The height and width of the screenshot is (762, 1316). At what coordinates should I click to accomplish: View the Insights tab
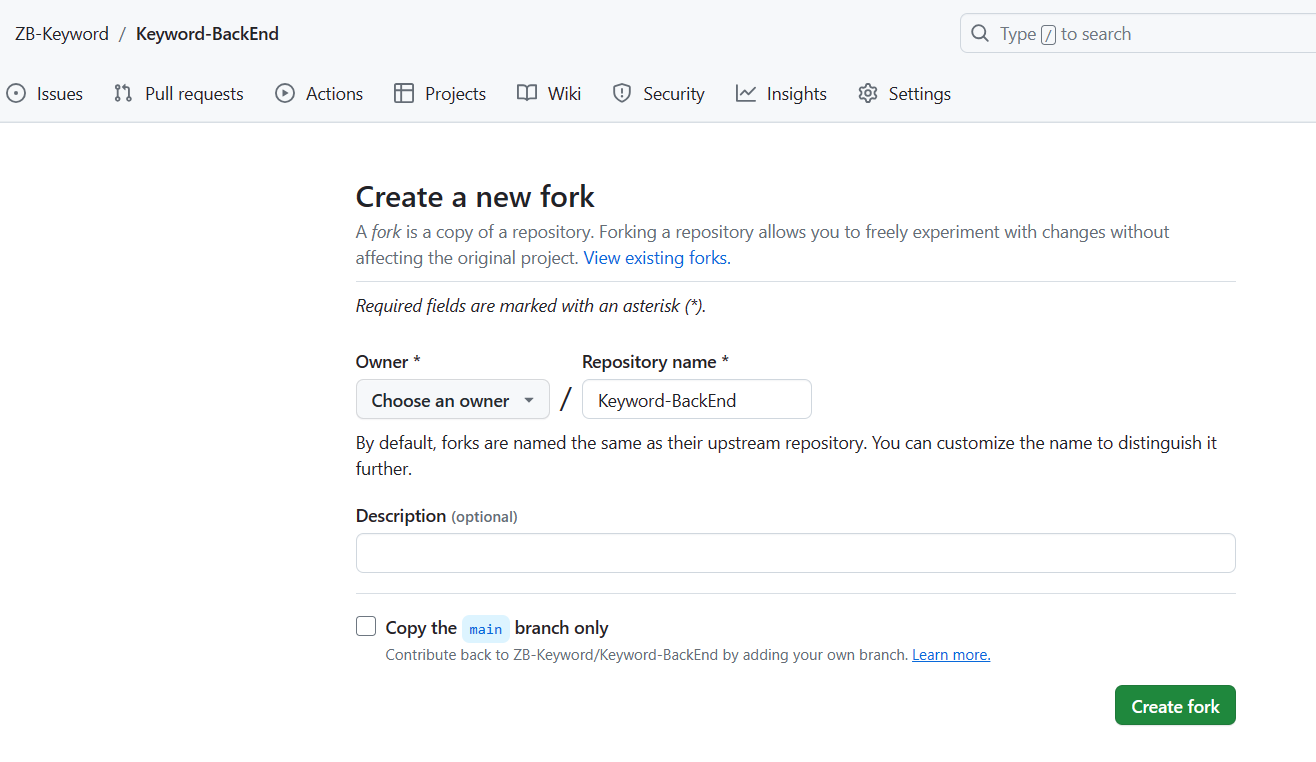(782, 93)
